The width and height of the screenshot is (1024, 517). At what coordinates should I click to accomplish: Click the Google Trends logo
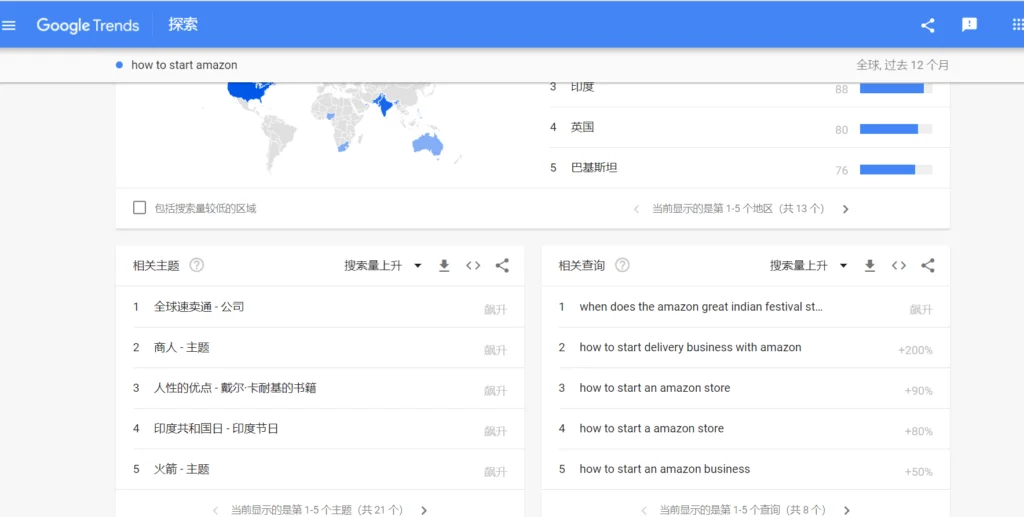88,25
